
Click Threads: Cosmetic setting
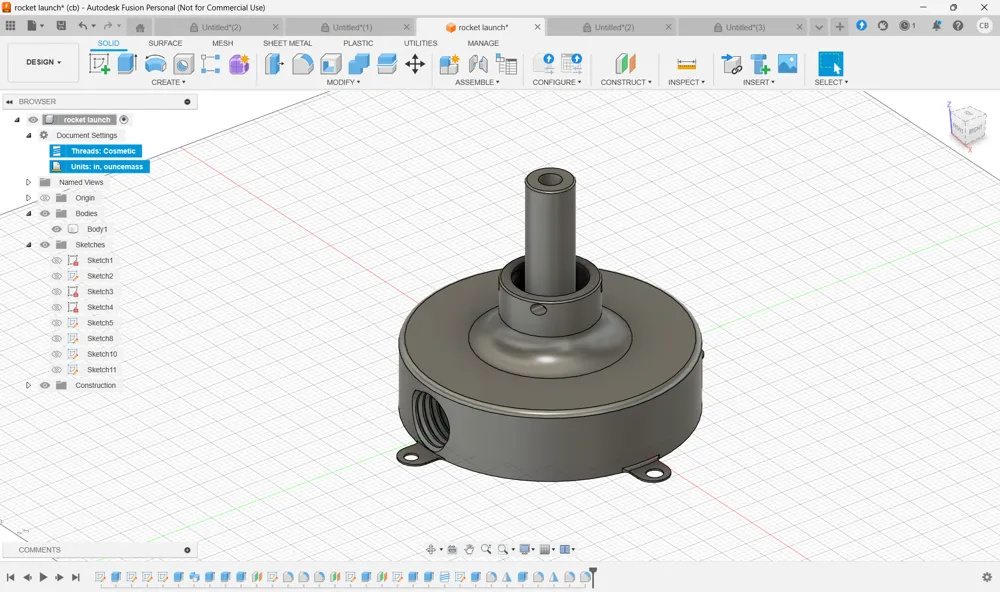coord(96,151)
